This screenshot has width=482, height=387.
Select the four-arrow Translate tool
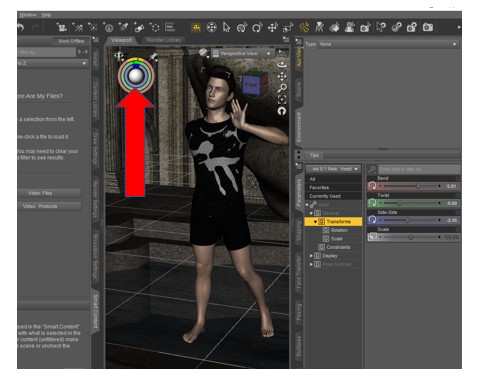coord(273,27)
